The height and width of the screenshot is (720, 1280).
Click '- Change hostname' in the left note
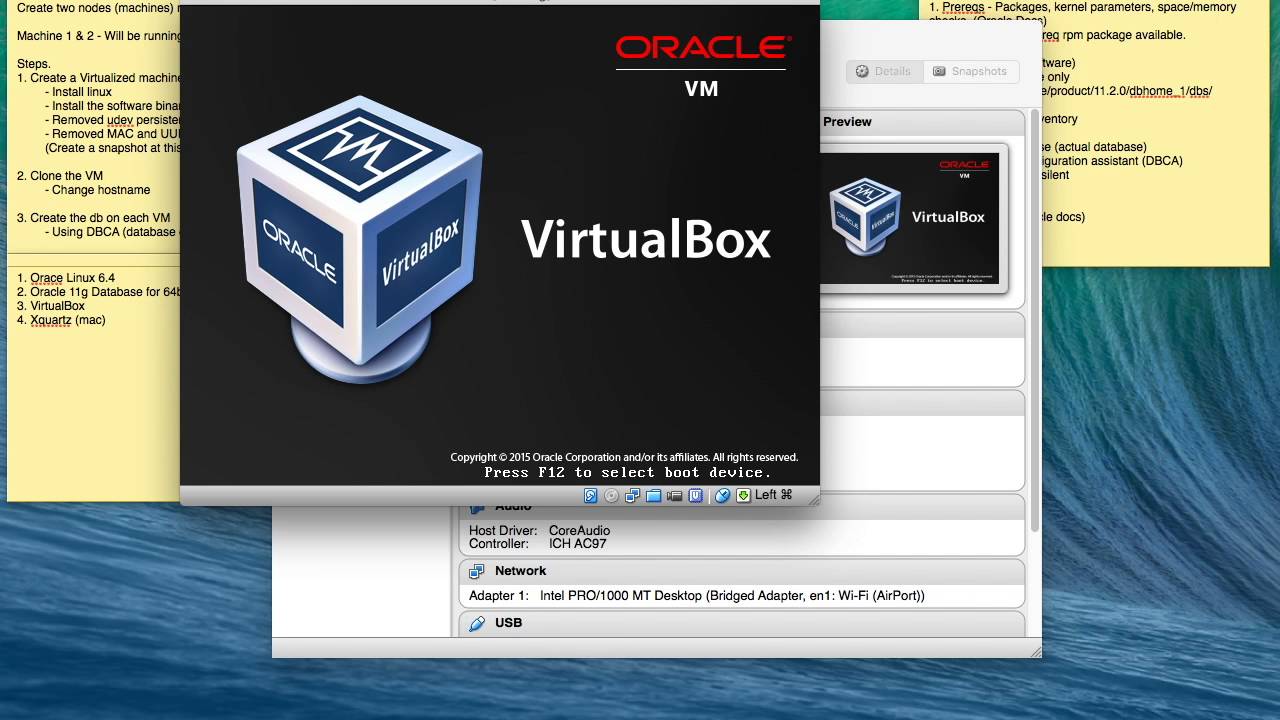click(x=97, y=190)
